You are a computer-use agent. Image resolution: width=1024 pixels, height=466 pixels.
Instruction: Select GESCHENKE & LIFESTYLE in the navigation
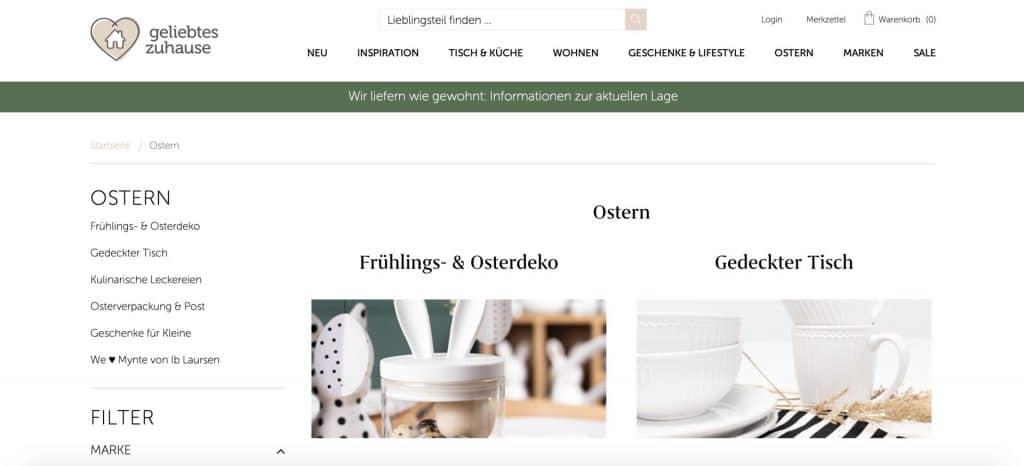pos(686,53)
